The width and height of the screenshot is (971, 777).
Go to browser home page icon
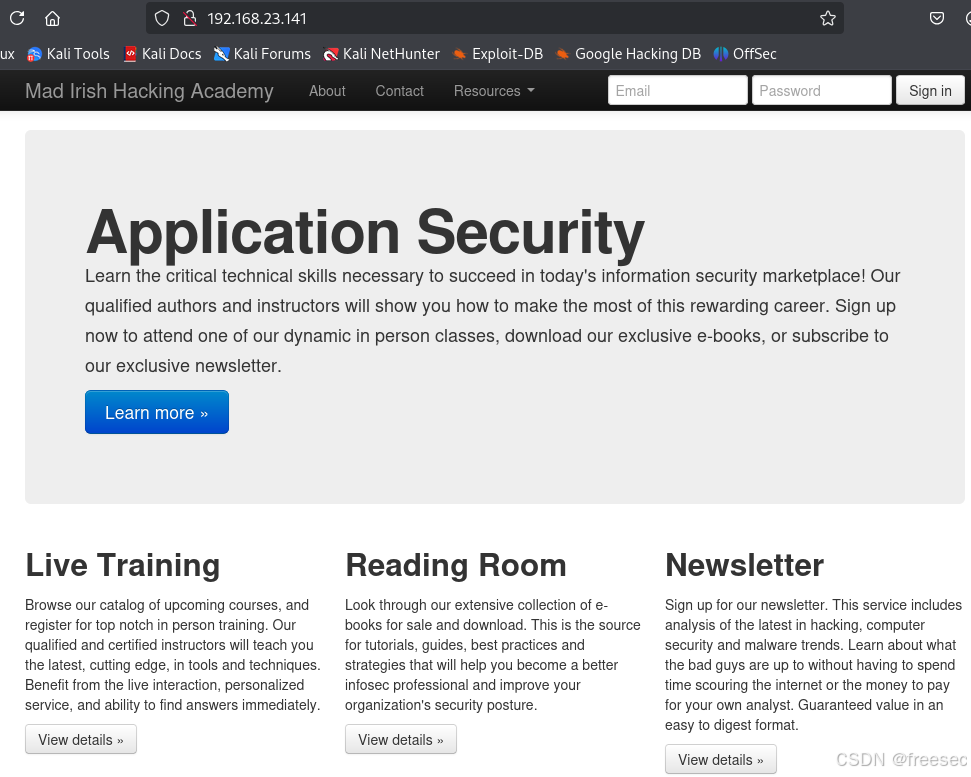click(53, 18)
